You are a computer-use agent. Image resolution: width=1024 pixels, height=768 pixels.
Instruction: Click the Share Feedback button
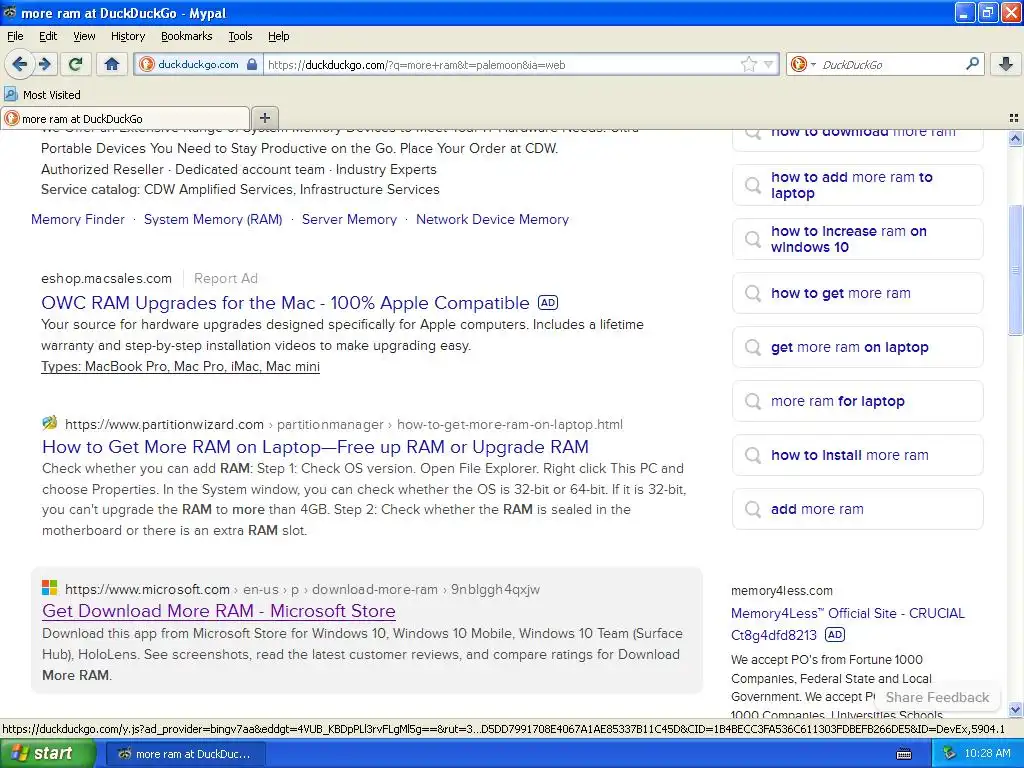pyautogui.click(x=937, y=697)
